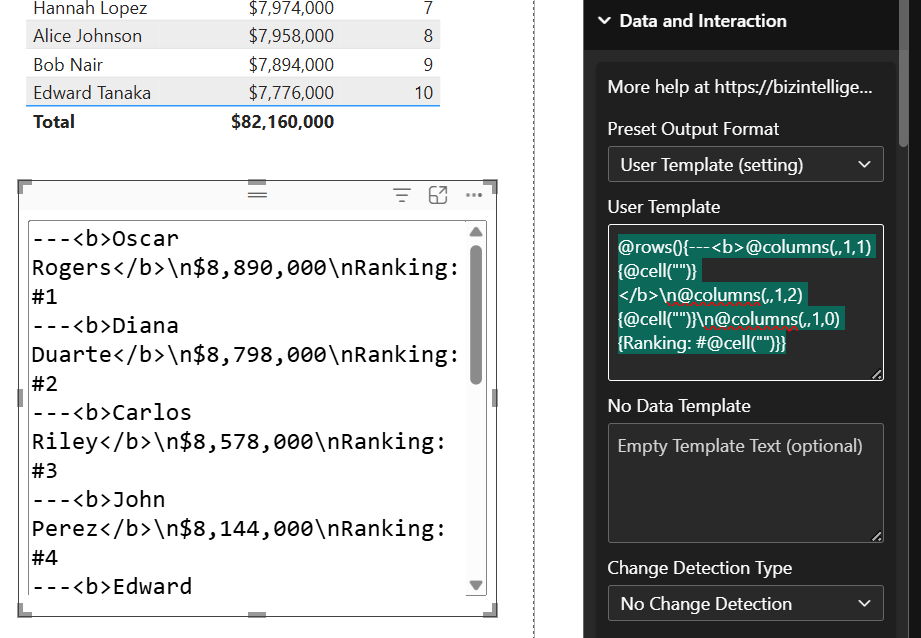
Task: Click rank 10 cell for Edward Tanaka
Action: (423, 93)
